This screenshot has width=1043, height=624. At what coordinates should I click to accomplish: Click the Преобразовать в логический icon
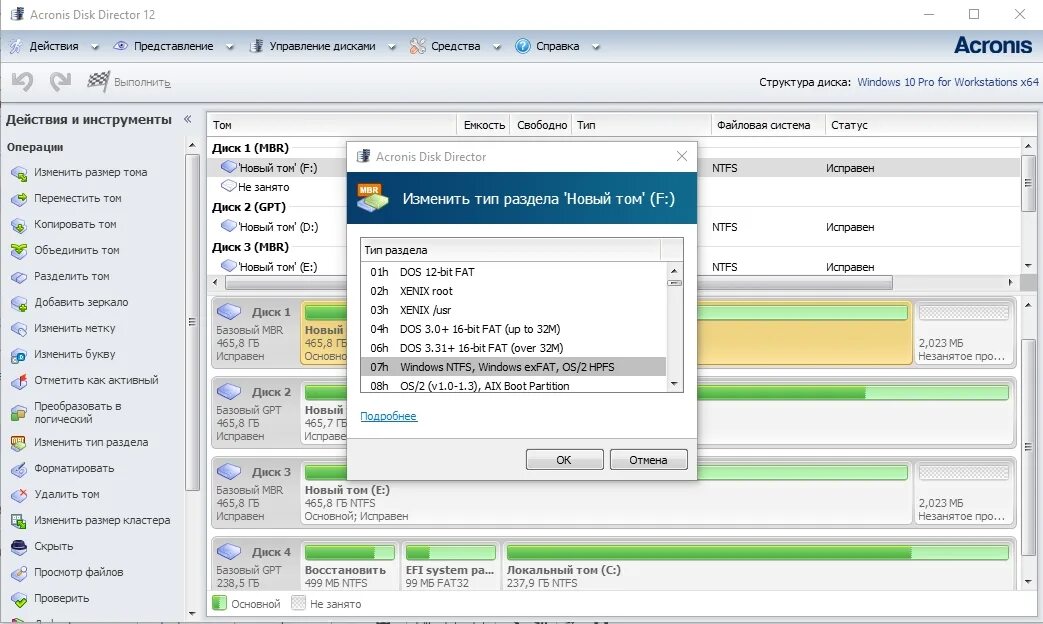[19, 413]
